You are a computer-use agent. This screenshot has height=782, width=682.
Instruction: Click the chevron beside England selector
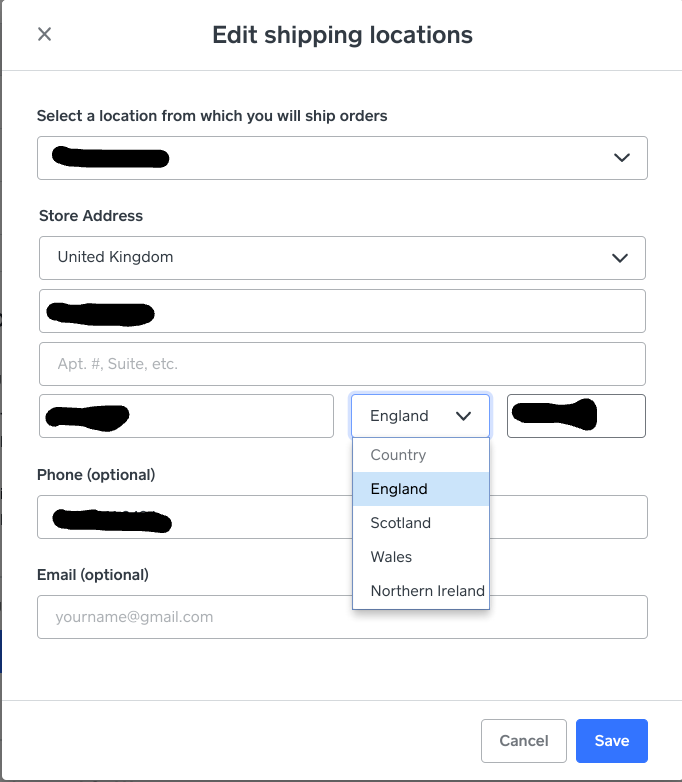tap(464, 416)
